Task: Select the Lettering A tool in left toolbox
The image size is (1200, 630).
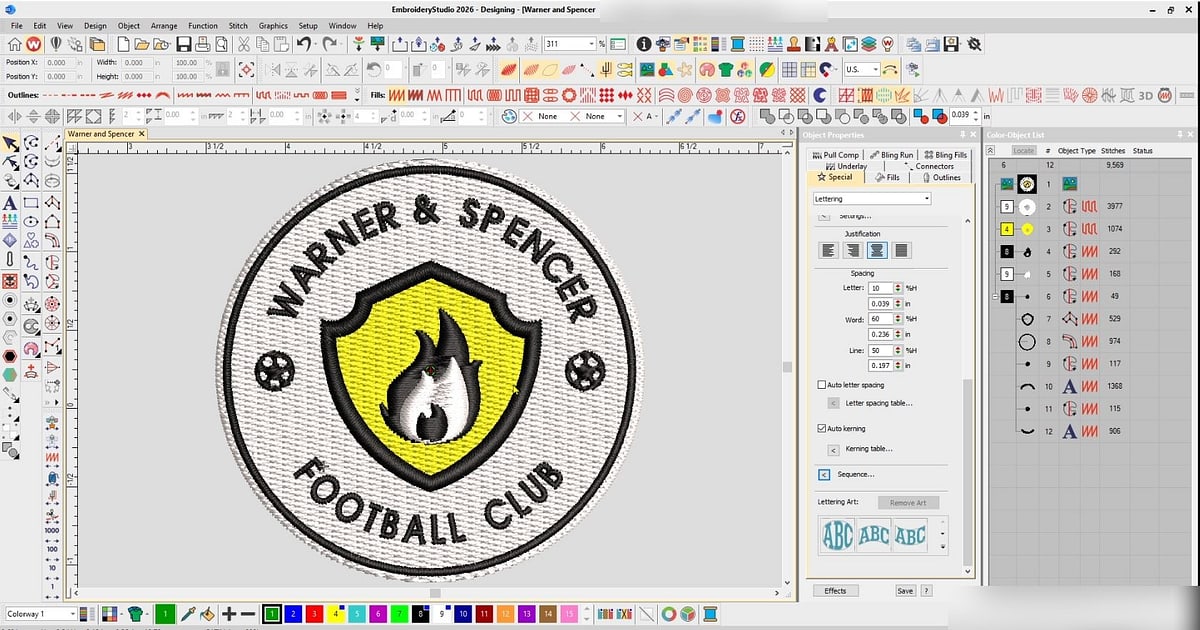Action: 10,203
